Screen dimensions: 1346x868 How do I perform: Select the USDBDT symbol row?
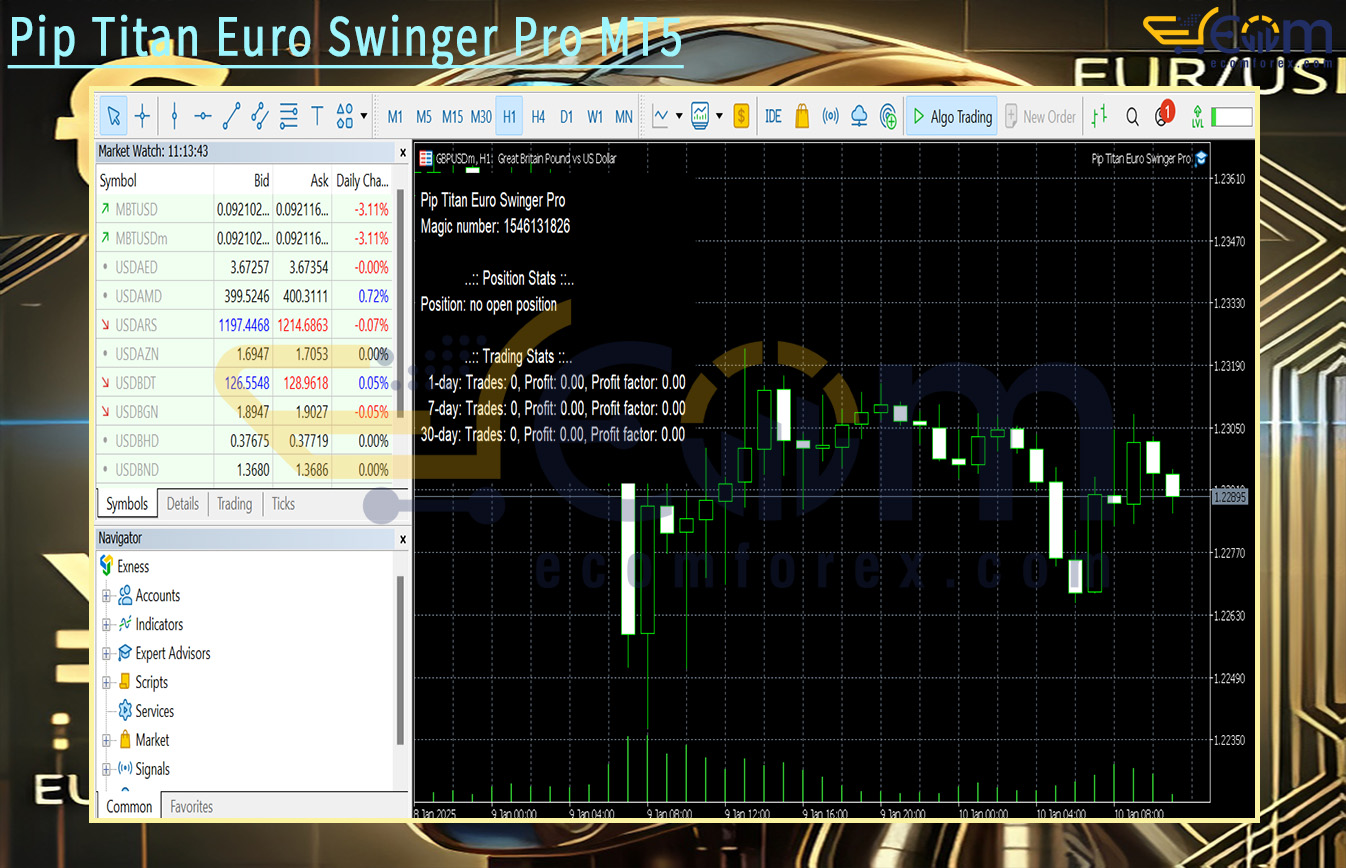[244, 384]
